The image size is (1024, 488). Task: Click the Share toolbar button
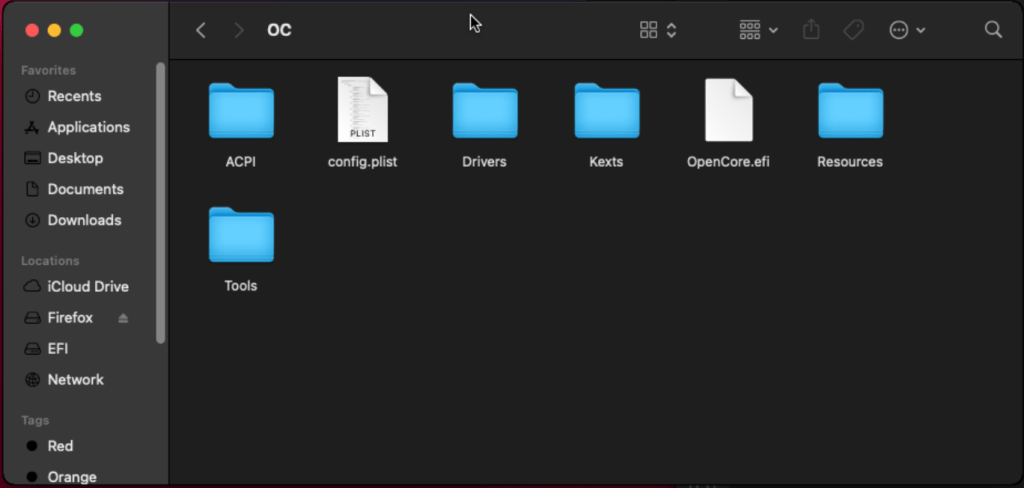point(811,30)
